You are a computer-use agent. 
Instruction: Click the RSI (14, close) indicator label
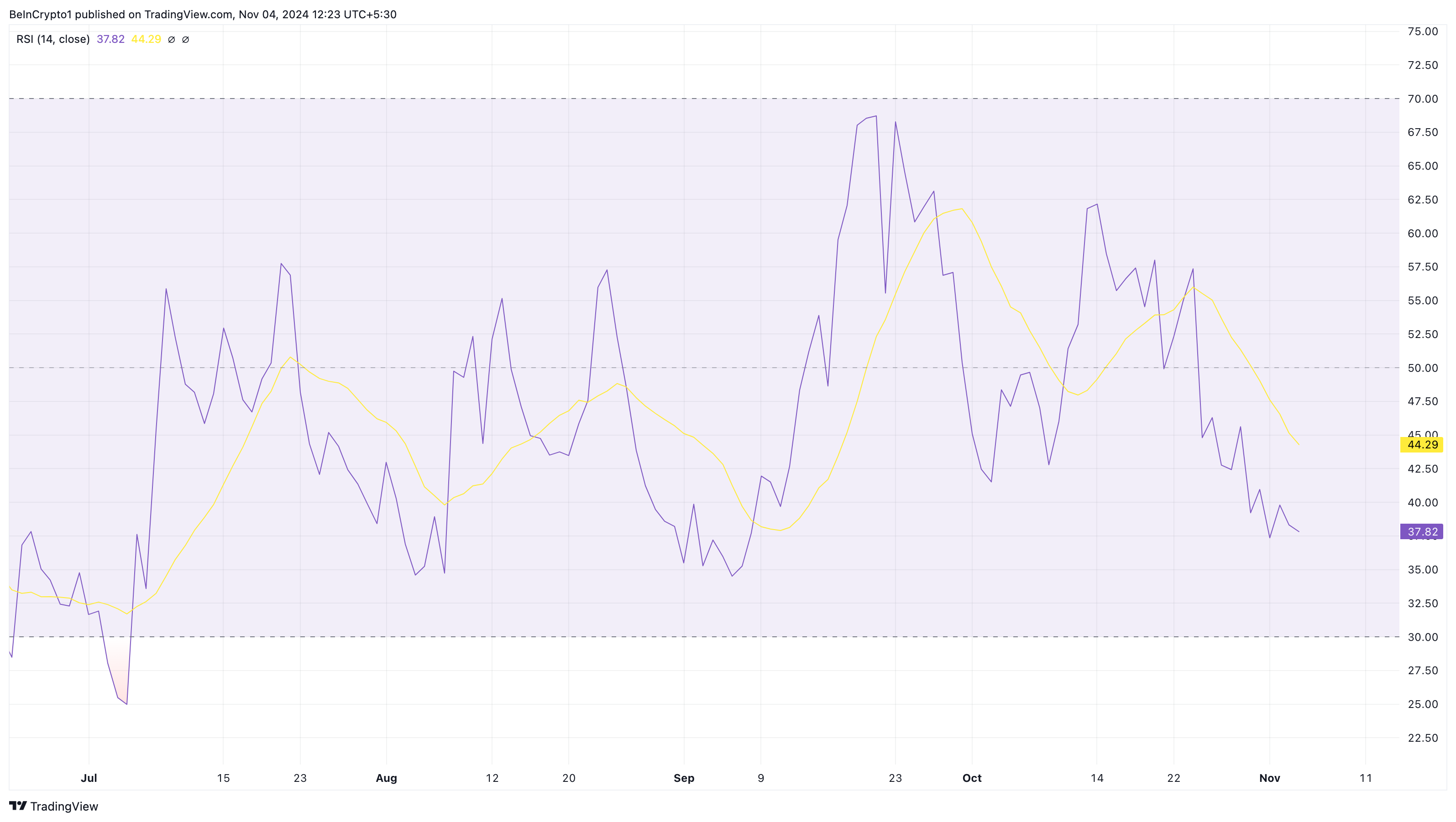point(53,39)
